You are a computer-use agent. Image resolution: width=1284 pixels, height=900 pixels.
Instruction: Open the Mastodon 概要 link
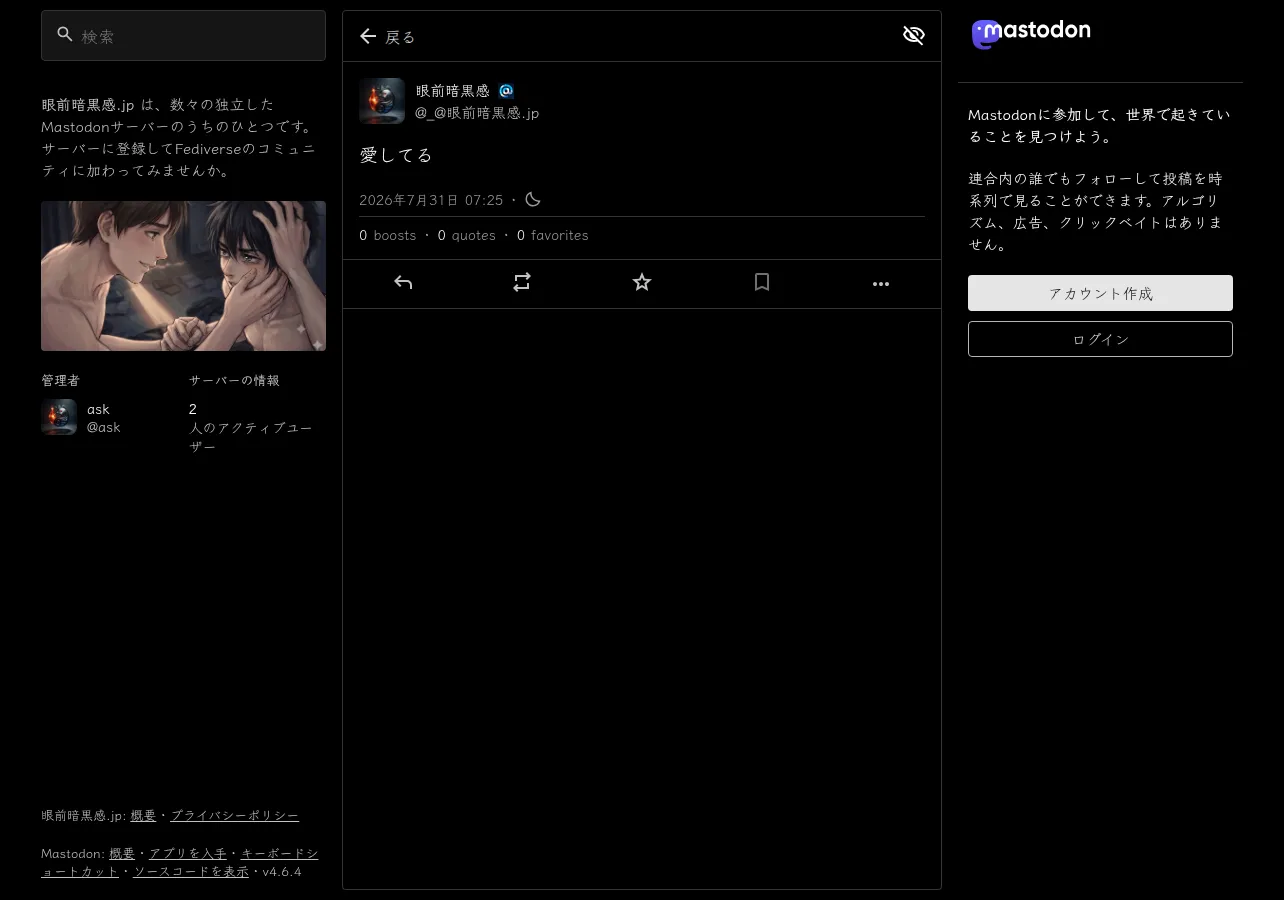click(x=122, y=854)
